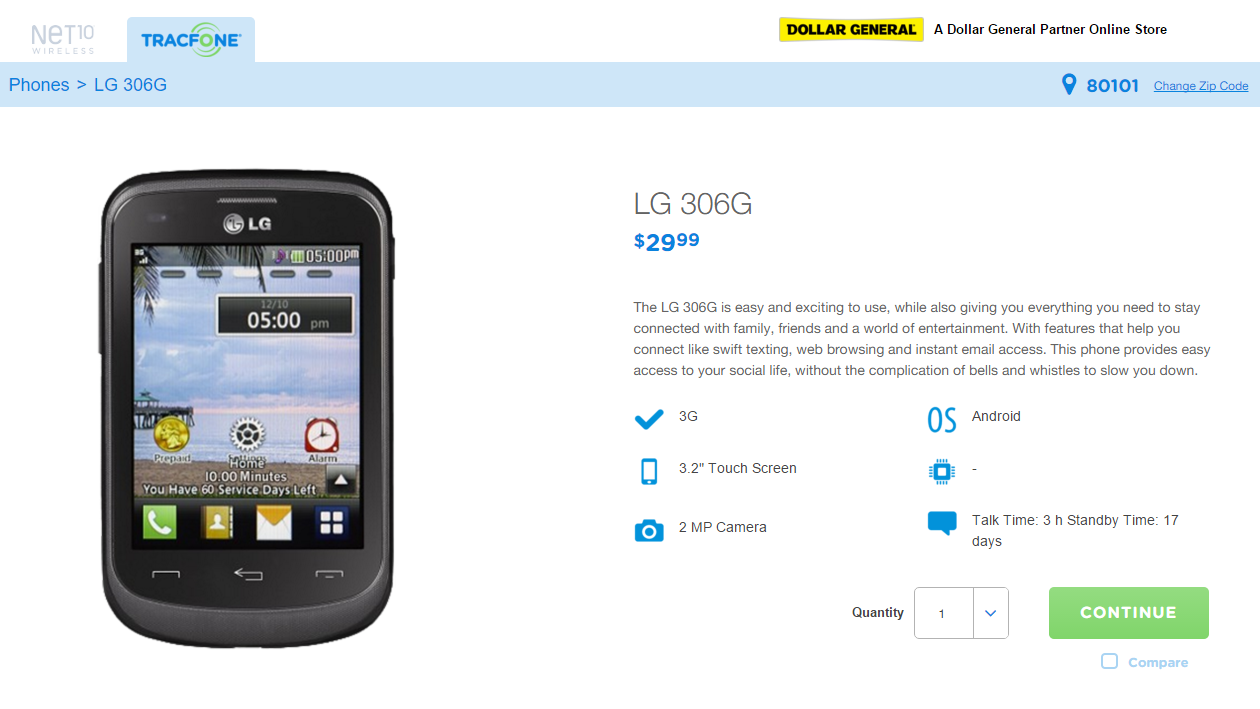Image resolution: width=1260 pixels, height=709 pixels.
Task: Switch to the Net10 Wireless tab
Action: (x=63, y=39)
